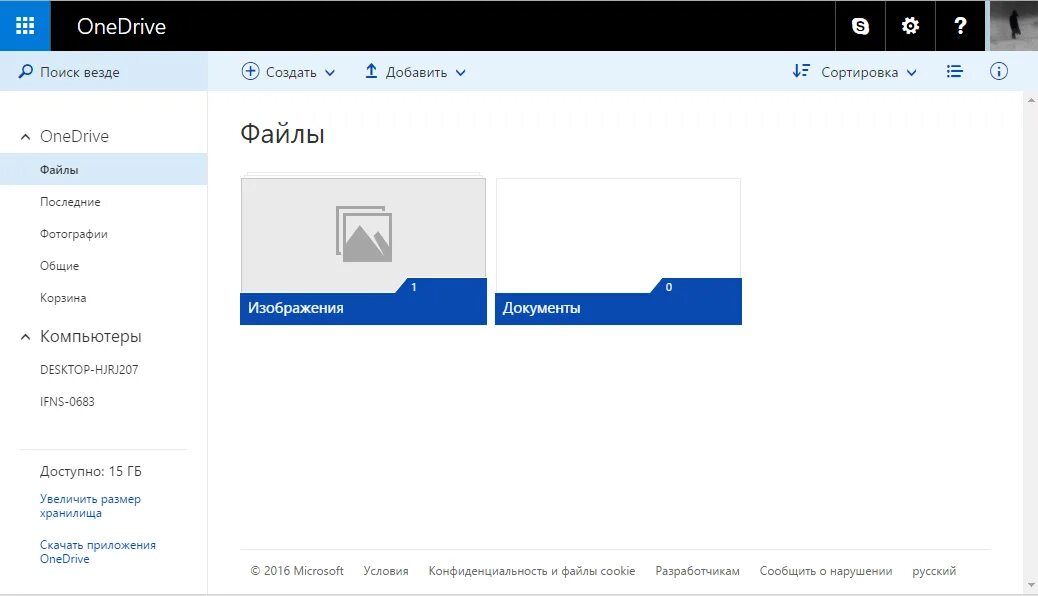The width and height of the screenshot is (1038, 596).
Task: Open the Создать dropdown menu
Action: (x=287, y=71)
